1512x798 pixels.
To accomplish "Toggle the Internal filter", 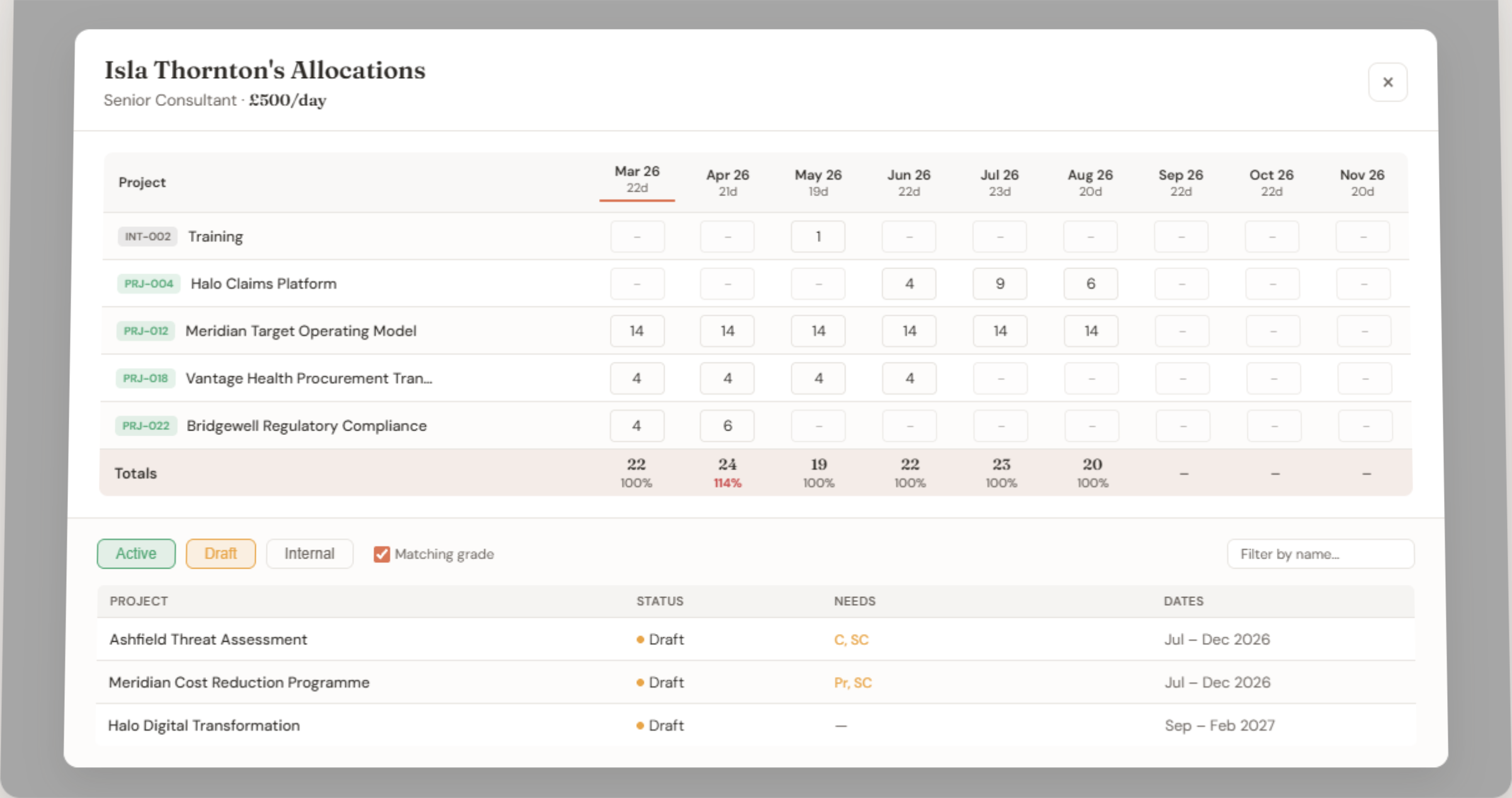I will click(309, 553).
